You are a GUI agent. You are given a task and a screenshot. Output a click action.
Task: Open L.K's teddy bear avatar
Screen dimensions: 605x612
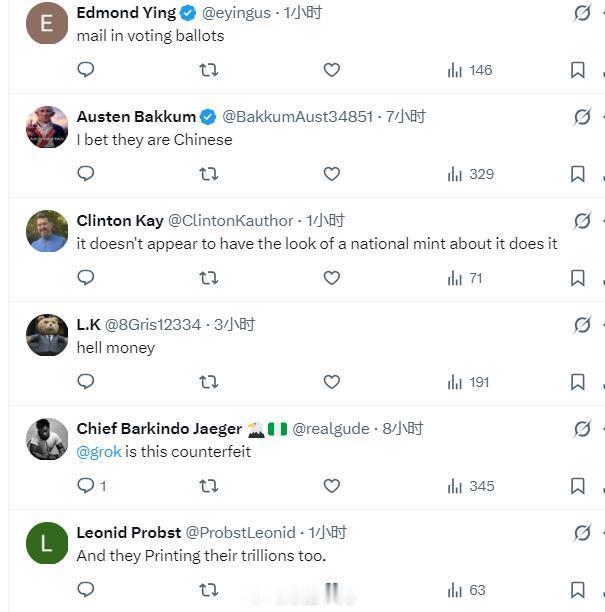tap(47, 336)
